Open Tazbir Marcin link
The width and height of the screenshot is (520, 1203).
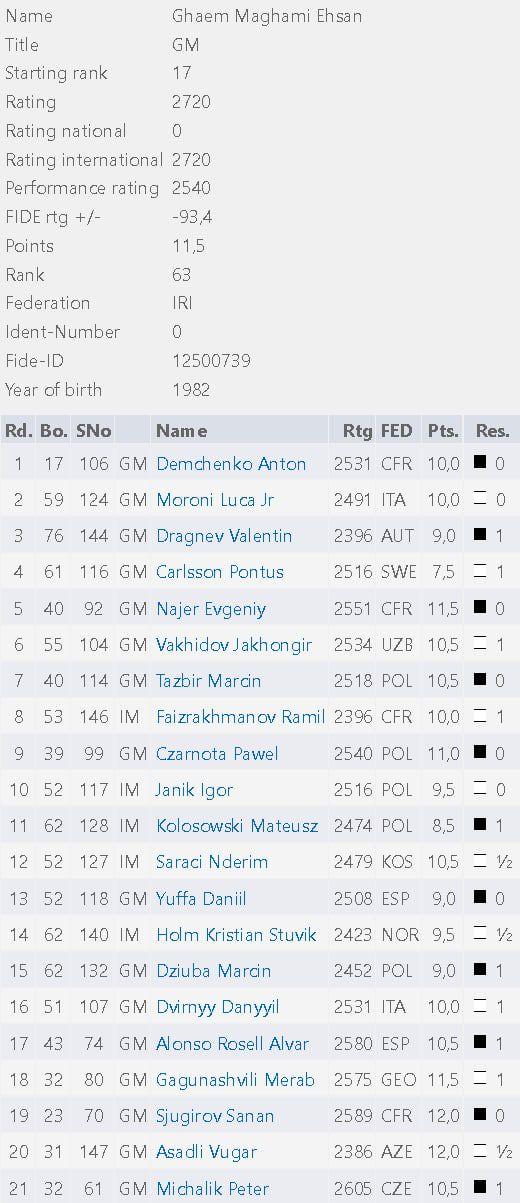(209, 681)
